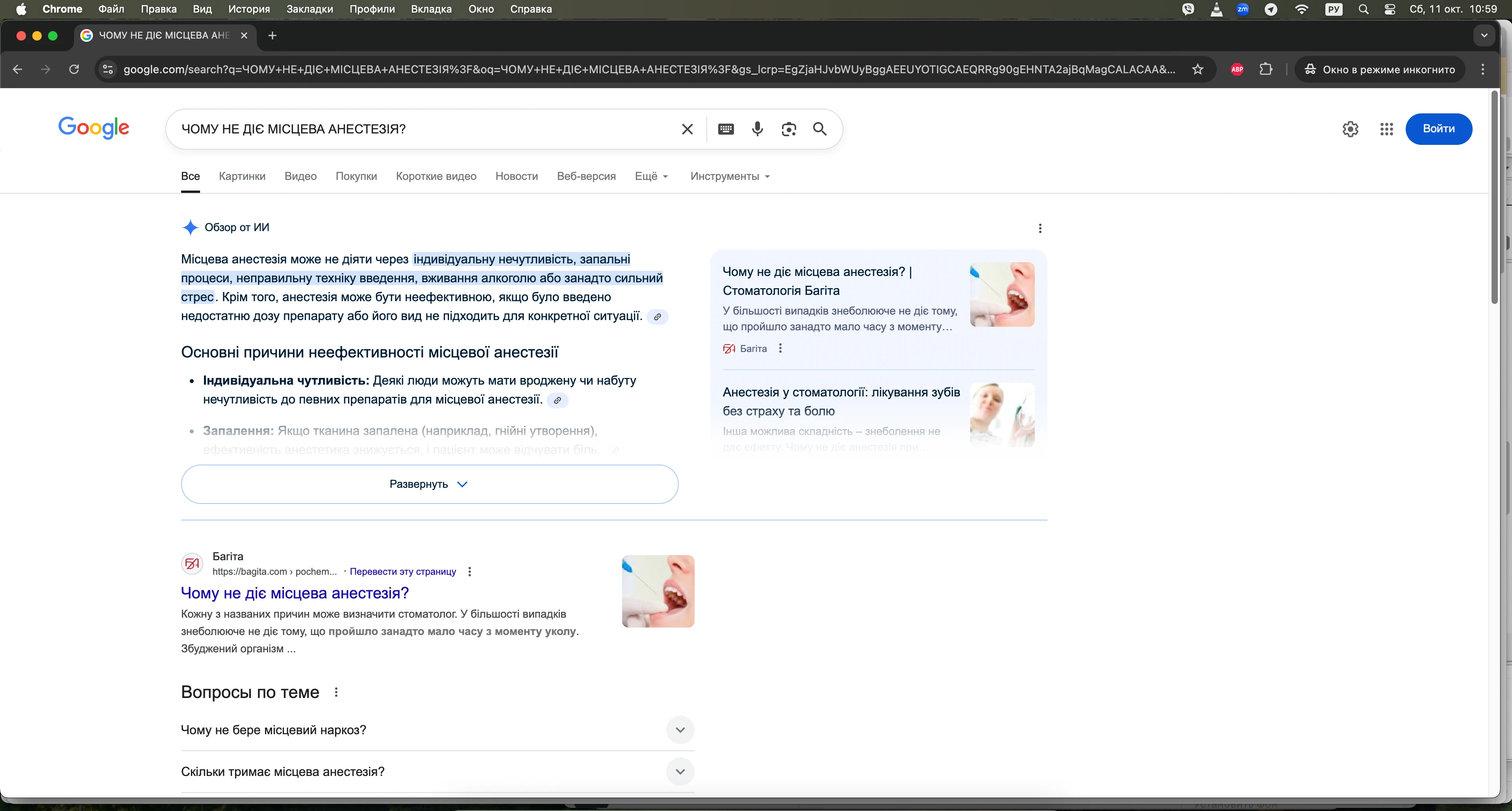1512x811 pixels.
Task: Click the AdBlock Plus extension icon
Action: pos(1237,69)
